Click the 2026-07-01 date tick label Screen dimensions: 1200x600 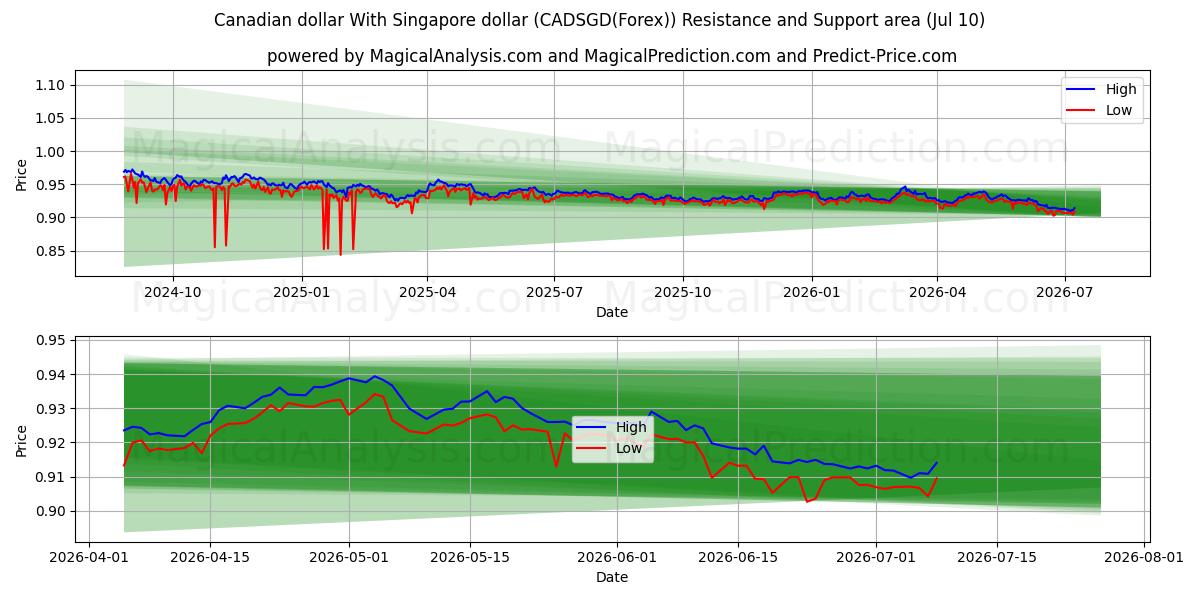(876, 558)
